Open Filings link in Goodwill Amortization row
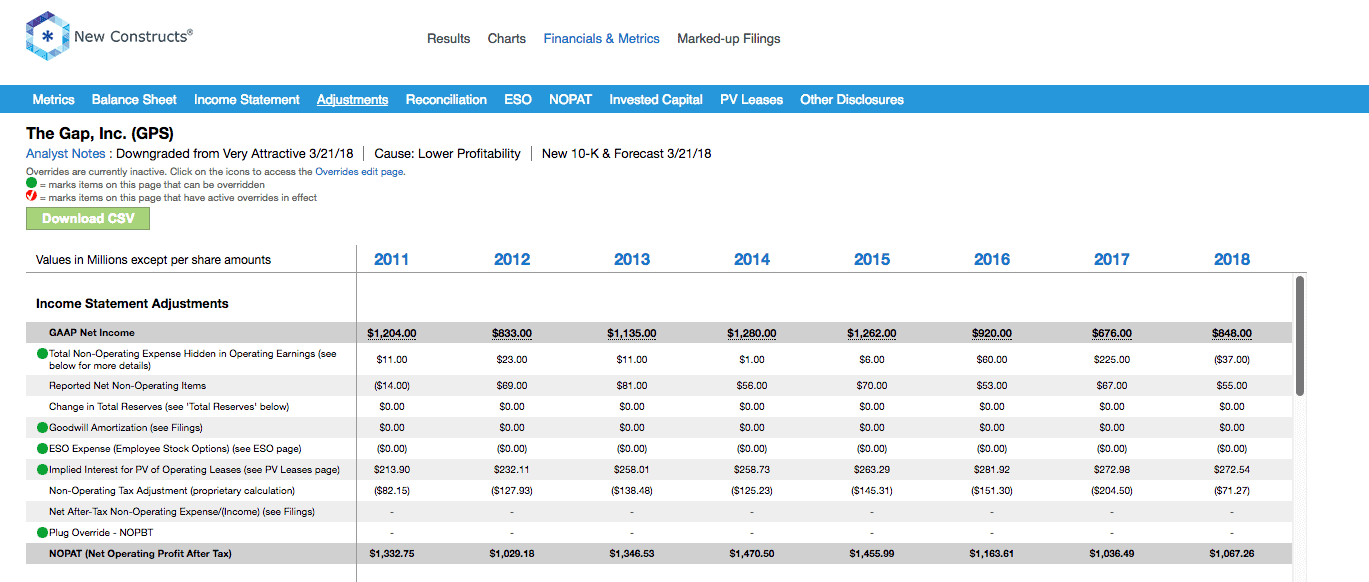The width and height of the screenshot is (1369, 582). 185,427
